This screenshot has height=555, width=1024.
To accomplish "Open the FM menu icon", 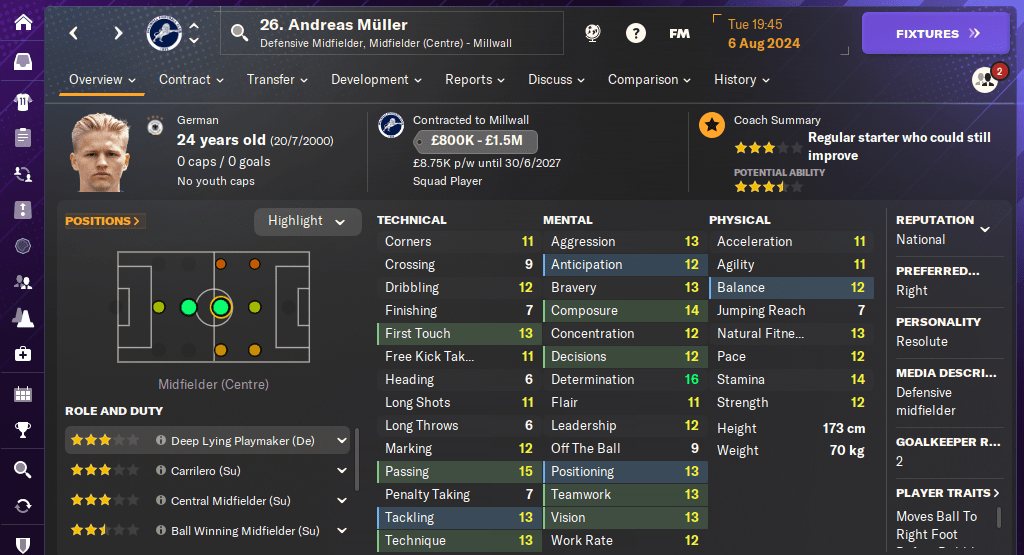I will pos(679,33).
